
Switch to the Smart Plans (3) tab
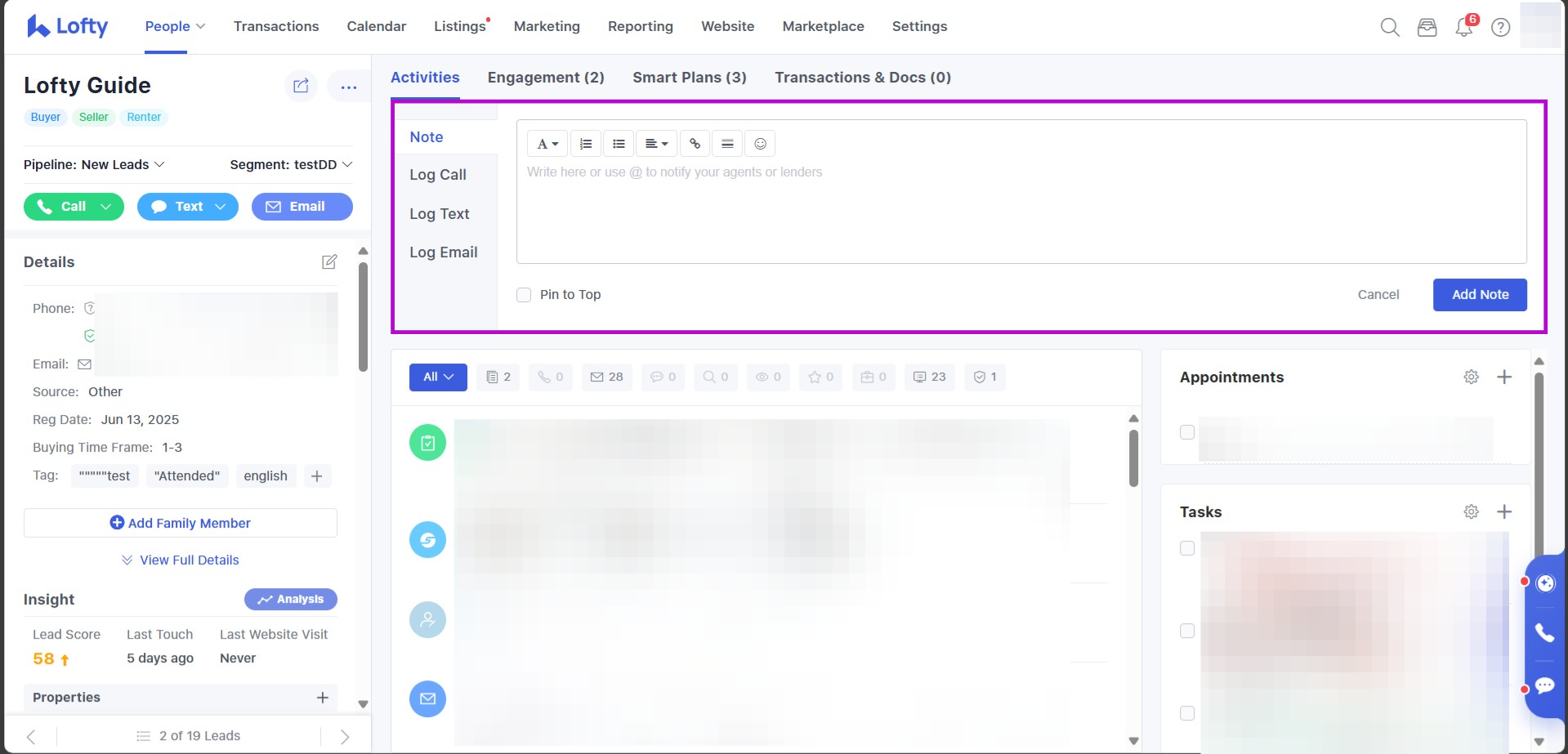point(689,78)
